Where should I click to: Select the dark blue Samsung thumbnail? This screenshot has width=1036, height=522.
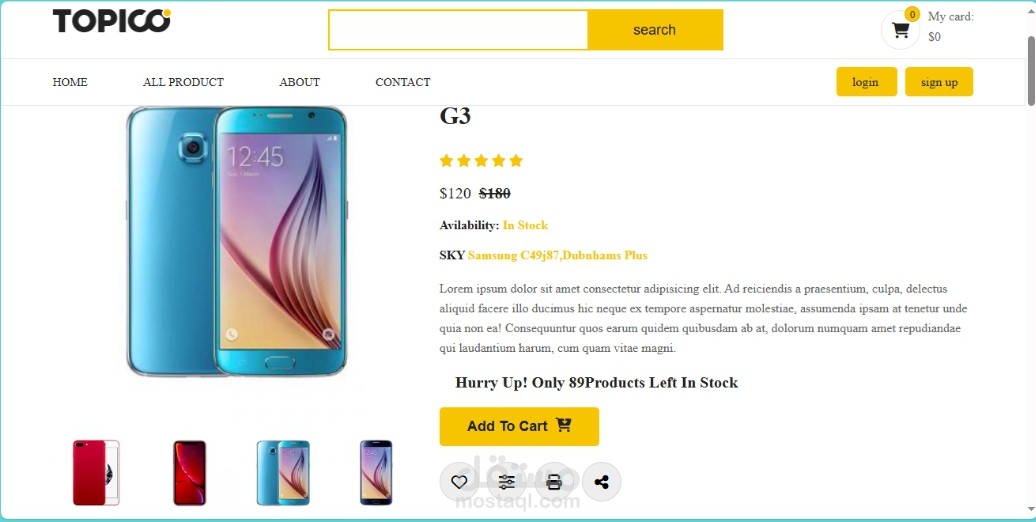tap(376, 472)
